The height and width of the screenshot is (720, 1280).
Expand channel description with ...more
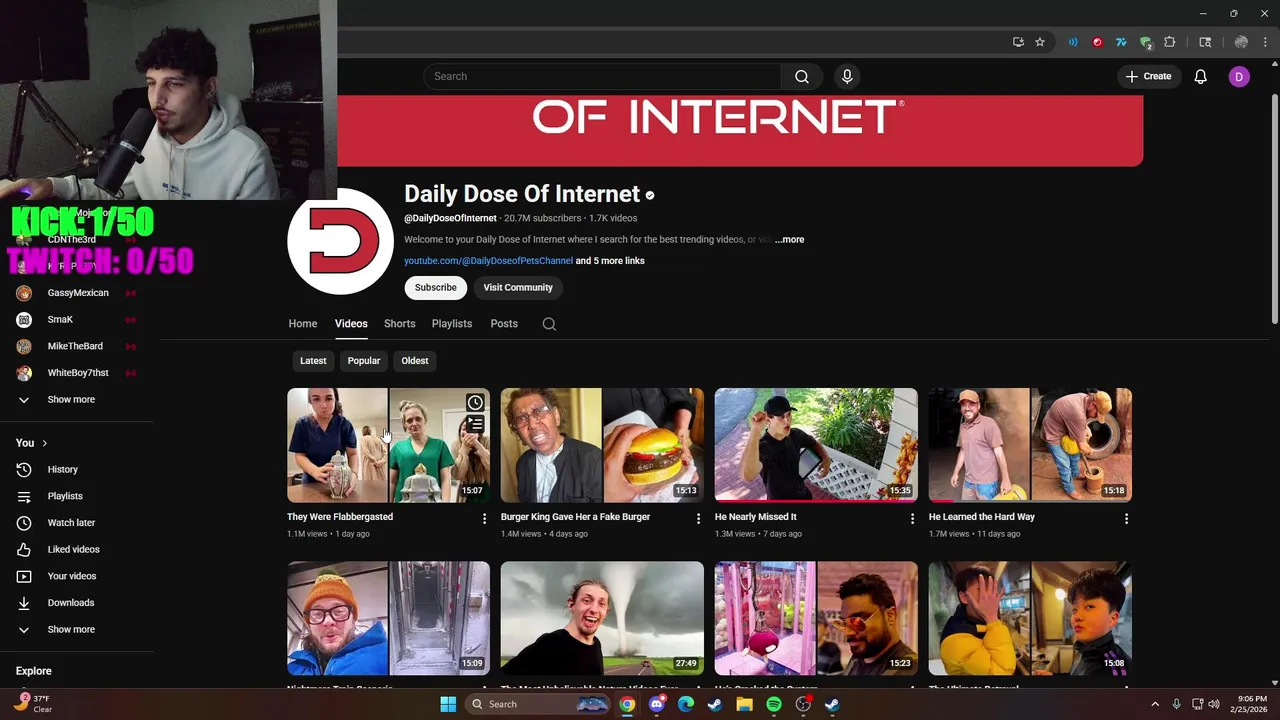point(789,240)
